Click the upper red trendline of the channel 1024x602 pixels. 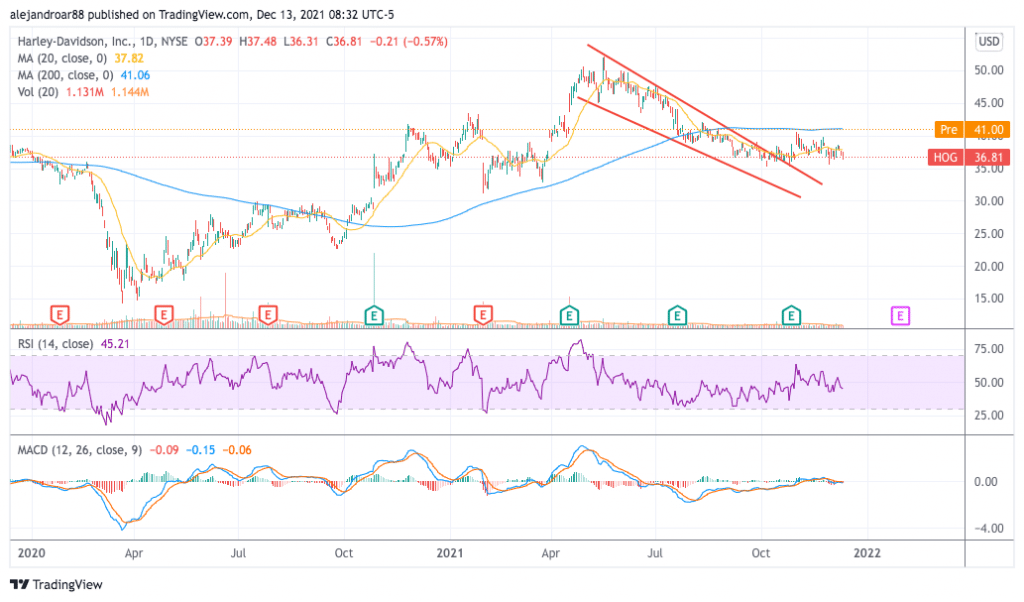(x=704, y=114)
